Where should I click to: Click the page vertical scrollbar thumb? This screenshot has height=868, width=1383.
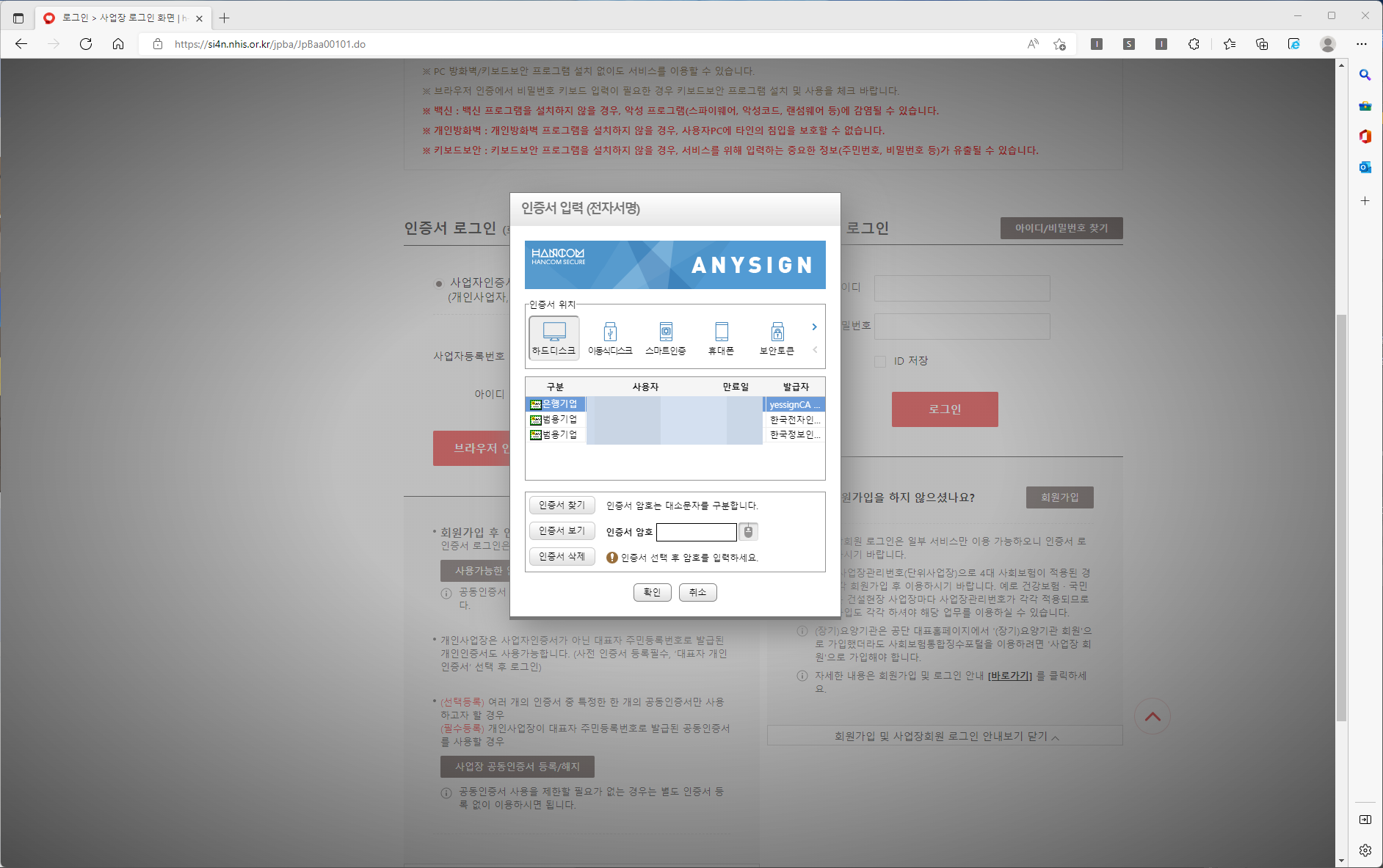pos(1341,518)
